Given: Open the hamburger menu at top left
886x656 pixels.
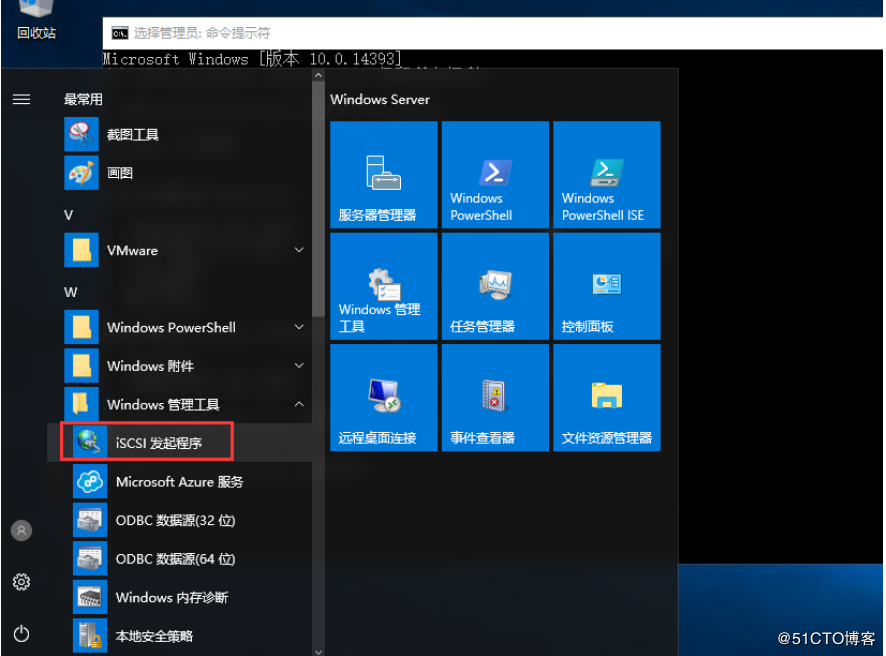Looking at the screenshot, I should pyautogui.click(x=21, y=98).
